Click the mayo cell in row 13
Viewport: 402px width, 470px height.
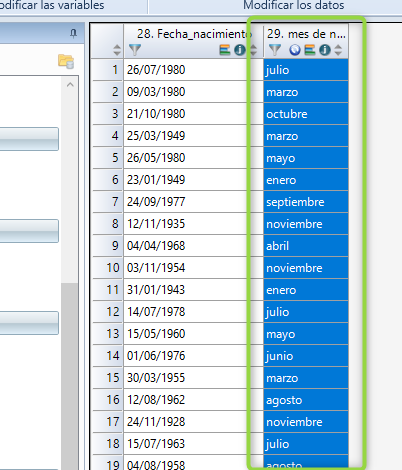[306, 334]
